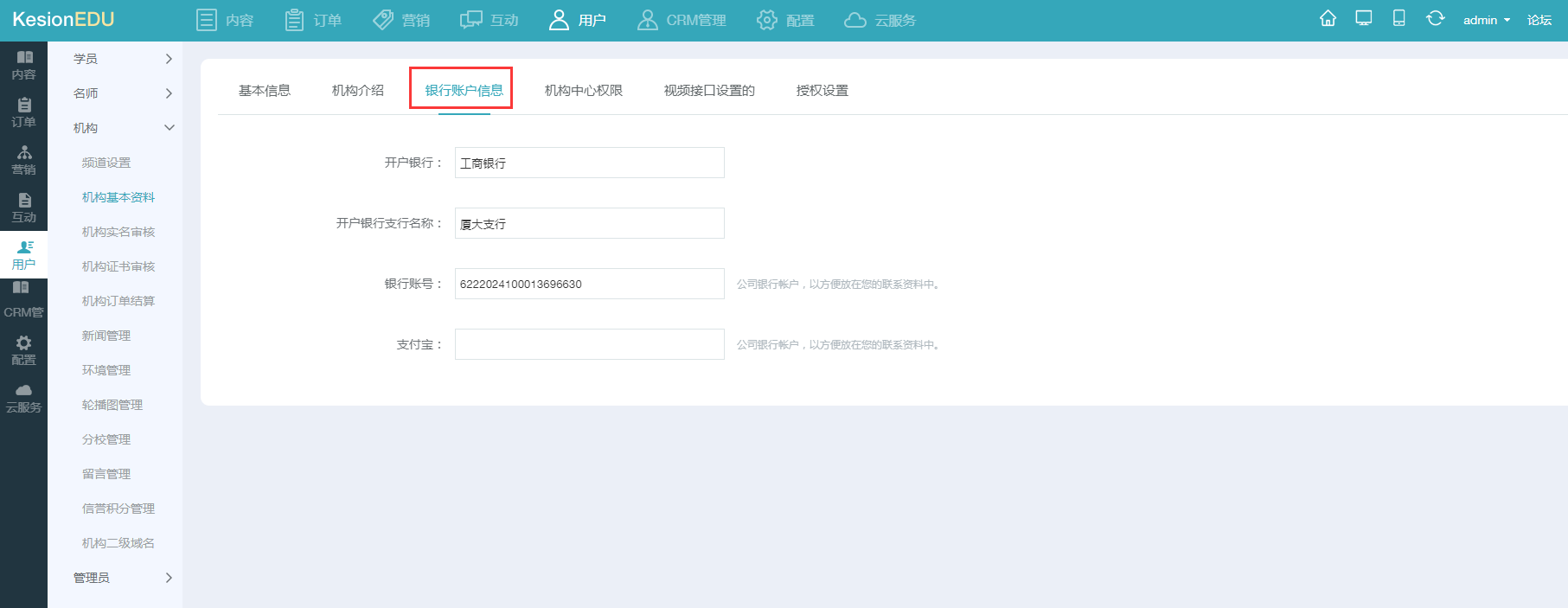The image size is (1568, 608).
Task: Open 用户 menu in top navigation
Action: click(578, 20)
